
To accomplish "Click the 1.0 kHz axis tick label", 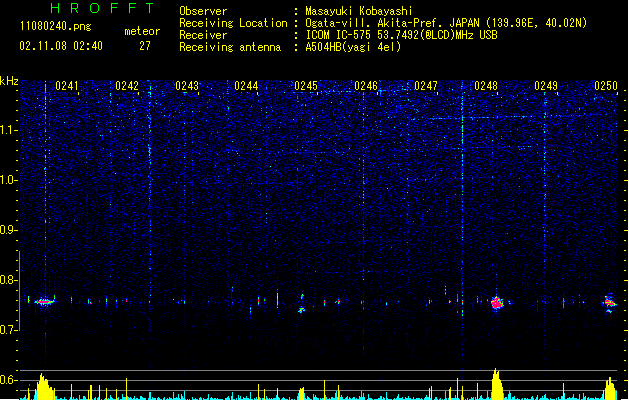I will (9, 180).
